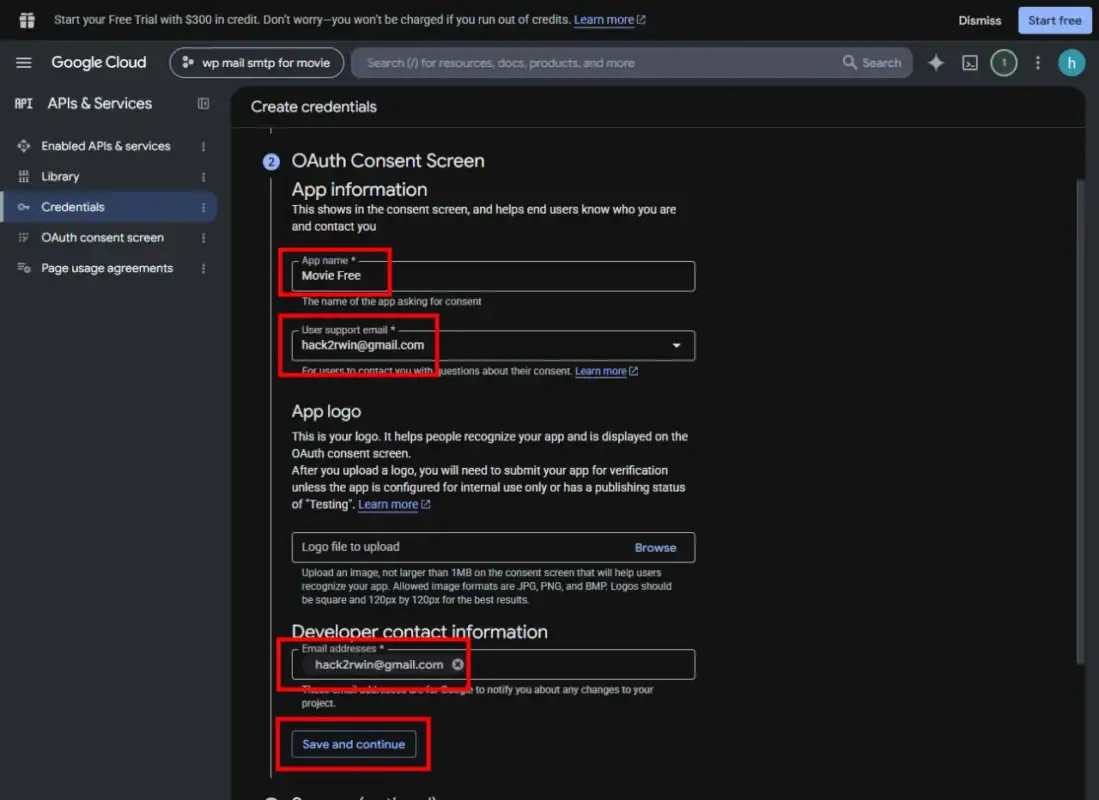
Task: Click the Logo file to upload field
Action: [493, 548]
